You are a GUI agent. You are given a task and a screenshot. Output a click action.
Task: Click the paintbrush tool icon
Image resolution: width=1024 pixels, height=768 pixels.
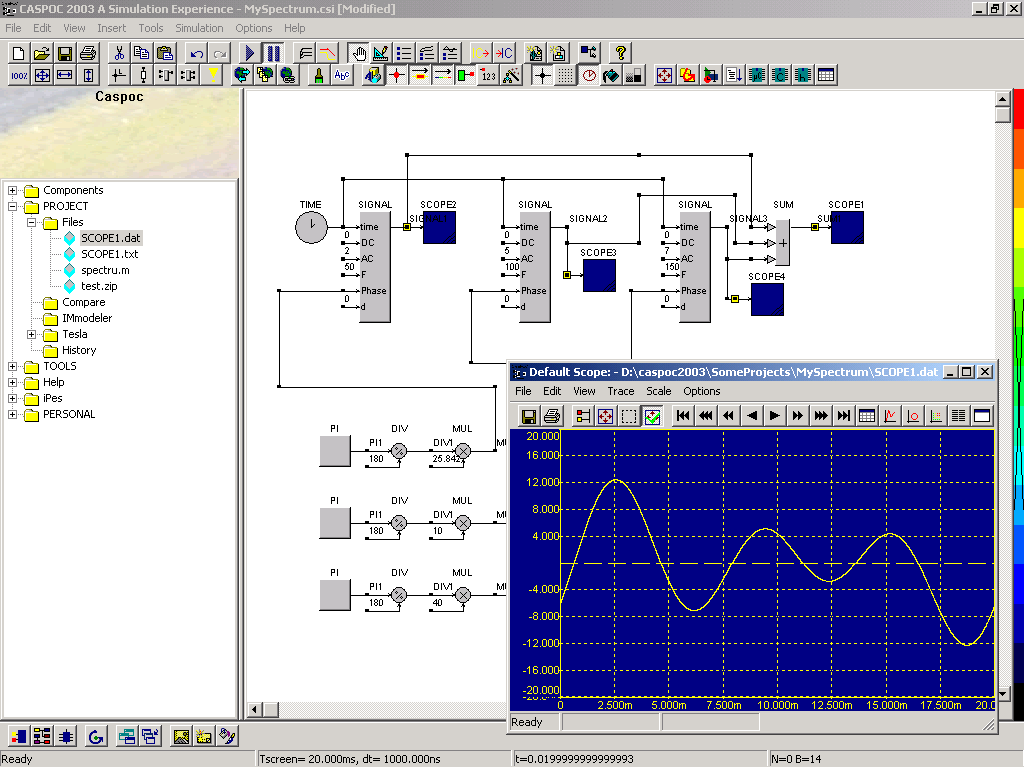pos(319,76)
